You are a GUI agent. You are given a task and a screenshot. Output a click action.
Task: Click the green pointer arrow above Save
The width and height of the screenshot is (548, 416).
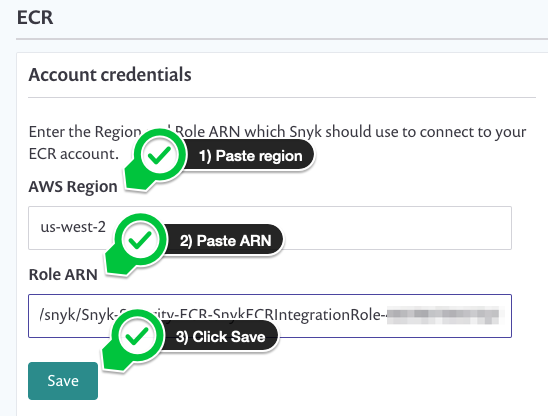click(x=113, y=358)
